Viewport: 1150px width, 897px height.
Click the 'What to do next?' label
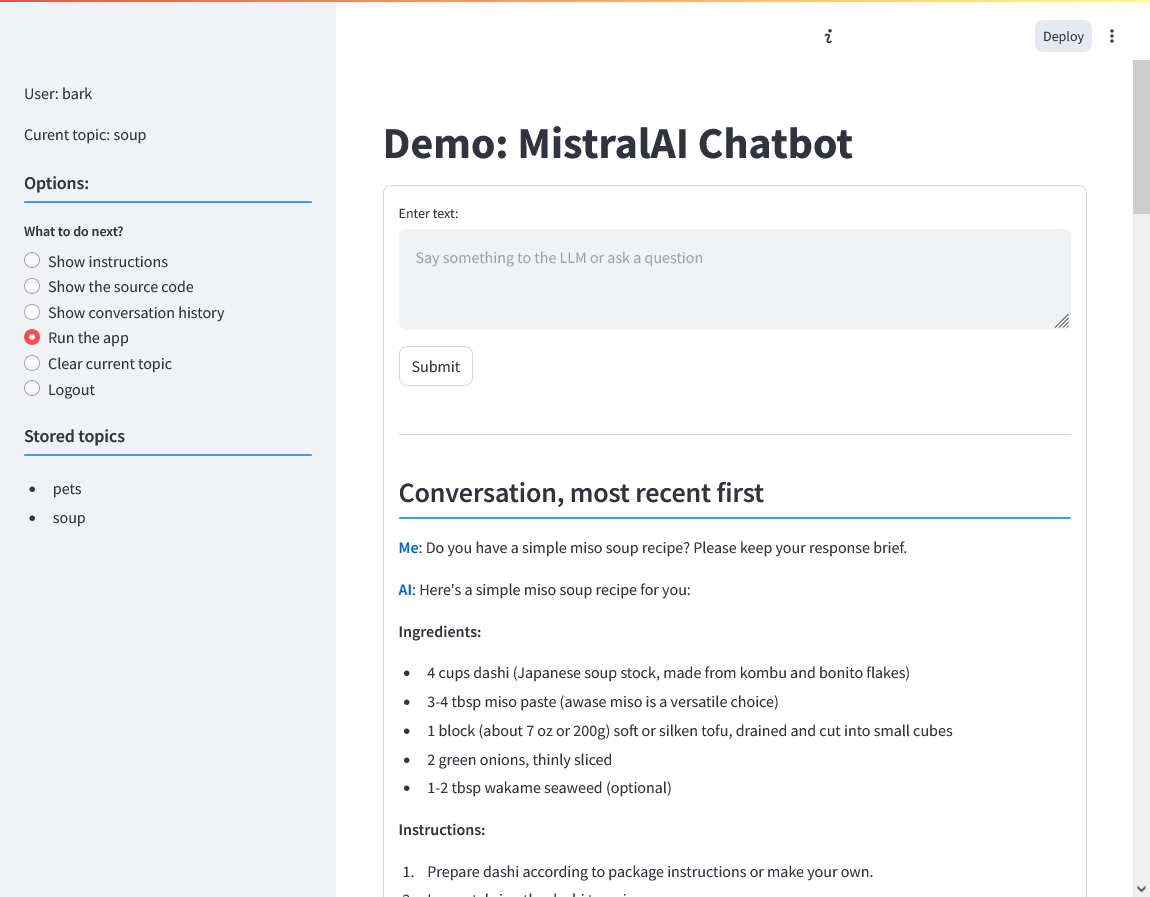73,232
